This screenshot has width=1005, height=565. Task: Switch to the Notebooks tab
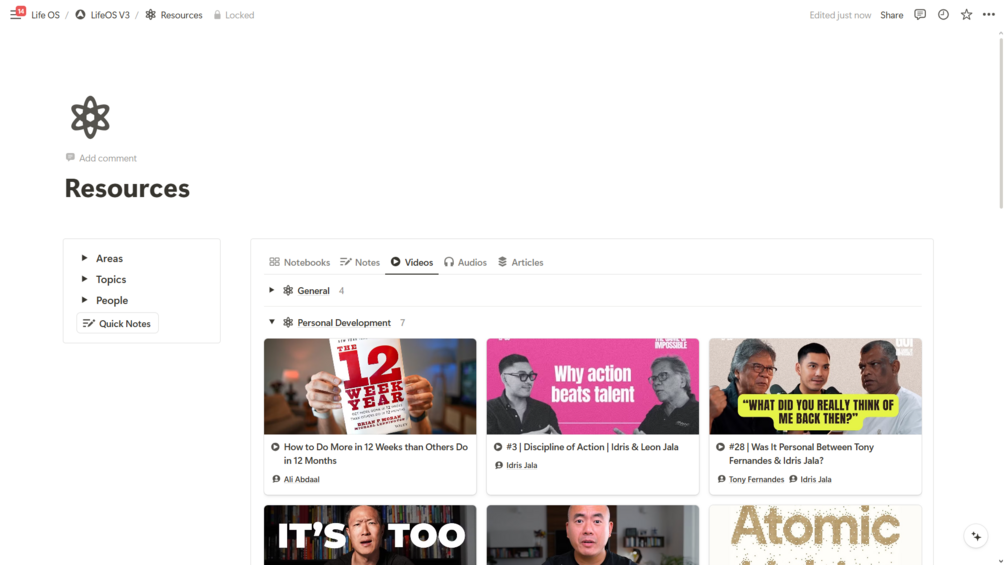(x=299, y=262)
